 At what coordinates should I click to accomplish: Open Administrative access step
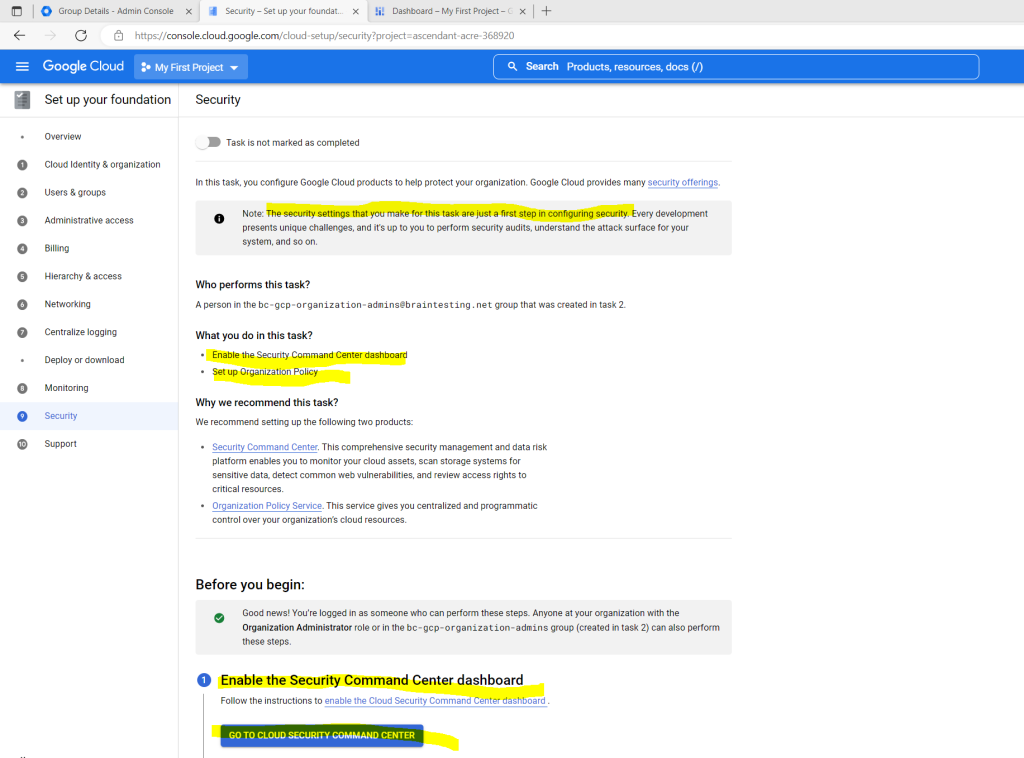[89, 221]
